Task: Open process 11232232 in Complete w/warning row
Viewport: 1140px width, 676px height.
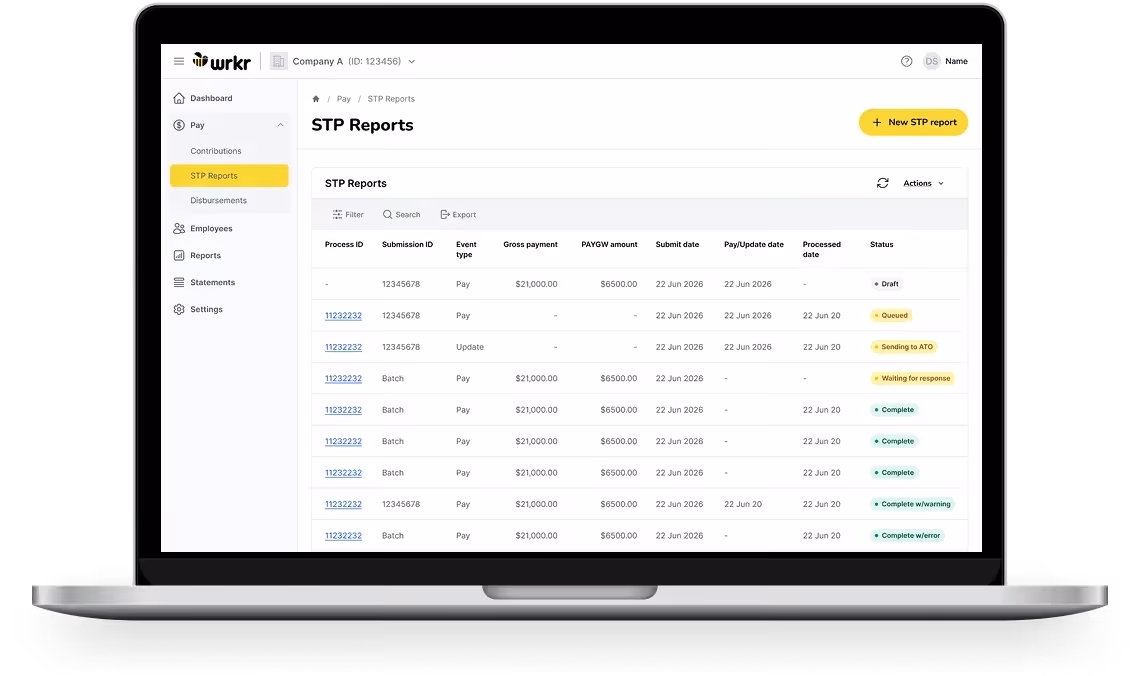Action: point(343,504)
